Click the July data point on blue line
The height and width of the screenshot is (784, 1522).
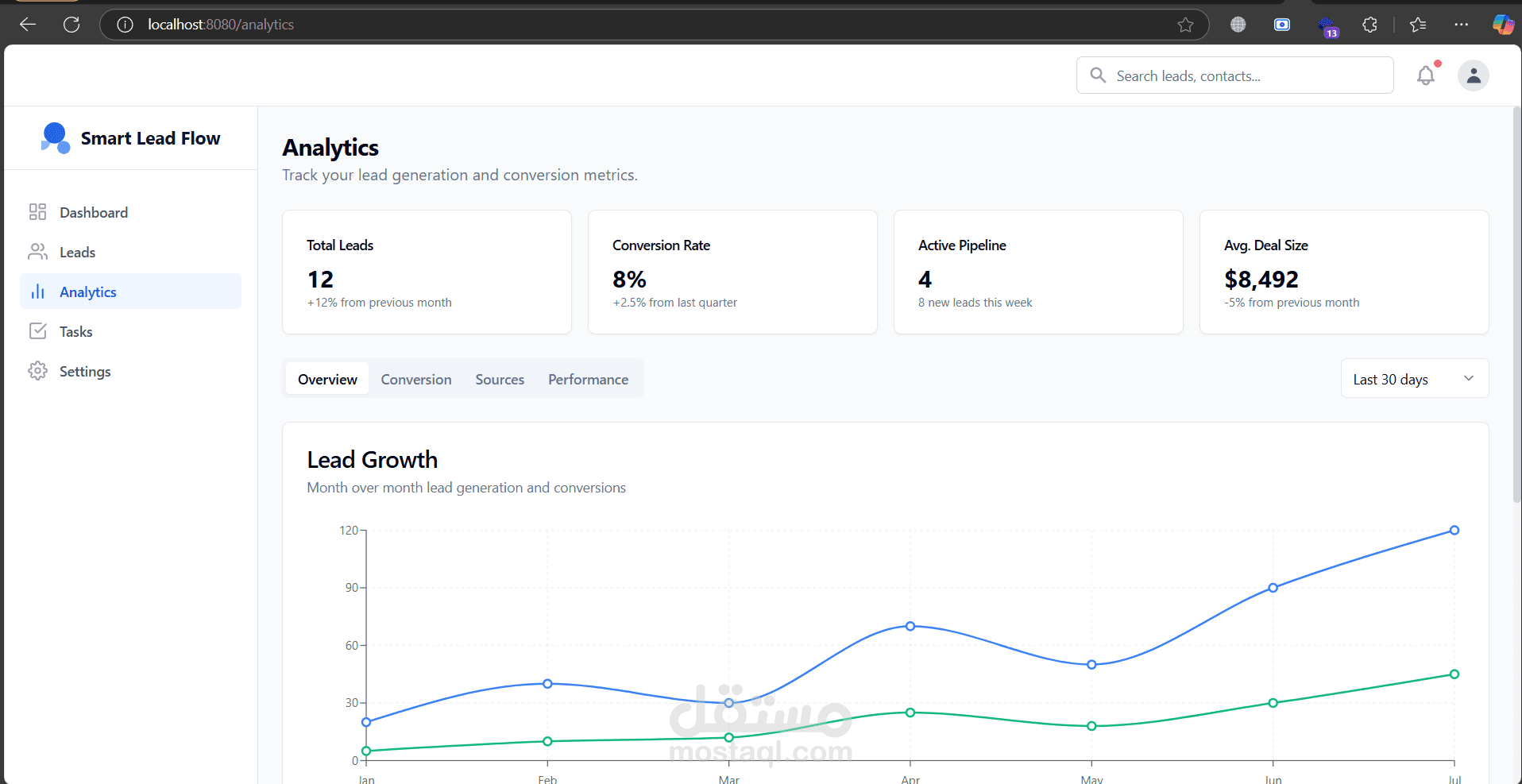(1454, 530)
